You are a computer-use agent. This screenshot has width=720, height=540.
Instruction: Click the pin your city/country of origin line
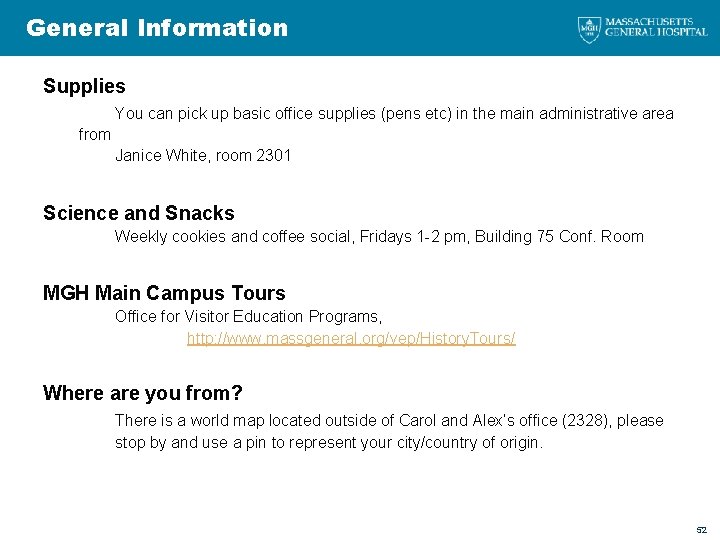click(329, 443)
